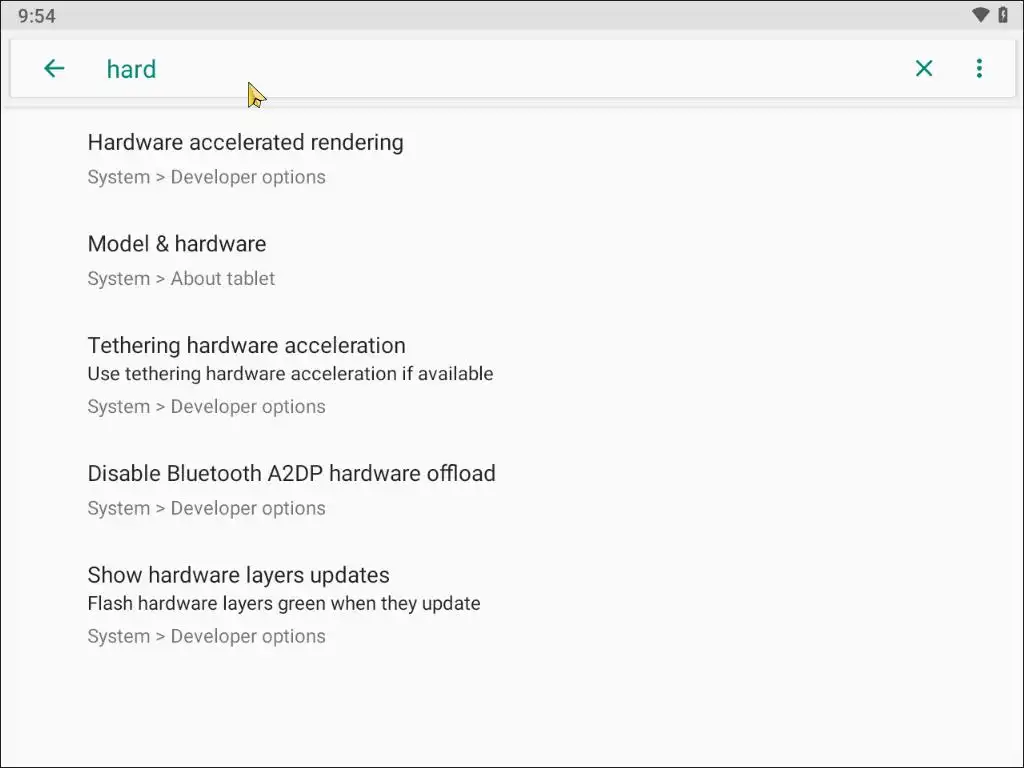Focus the search field containing 'hard'
Viewport: 1024px width, 768px height.
pos(131,69)
